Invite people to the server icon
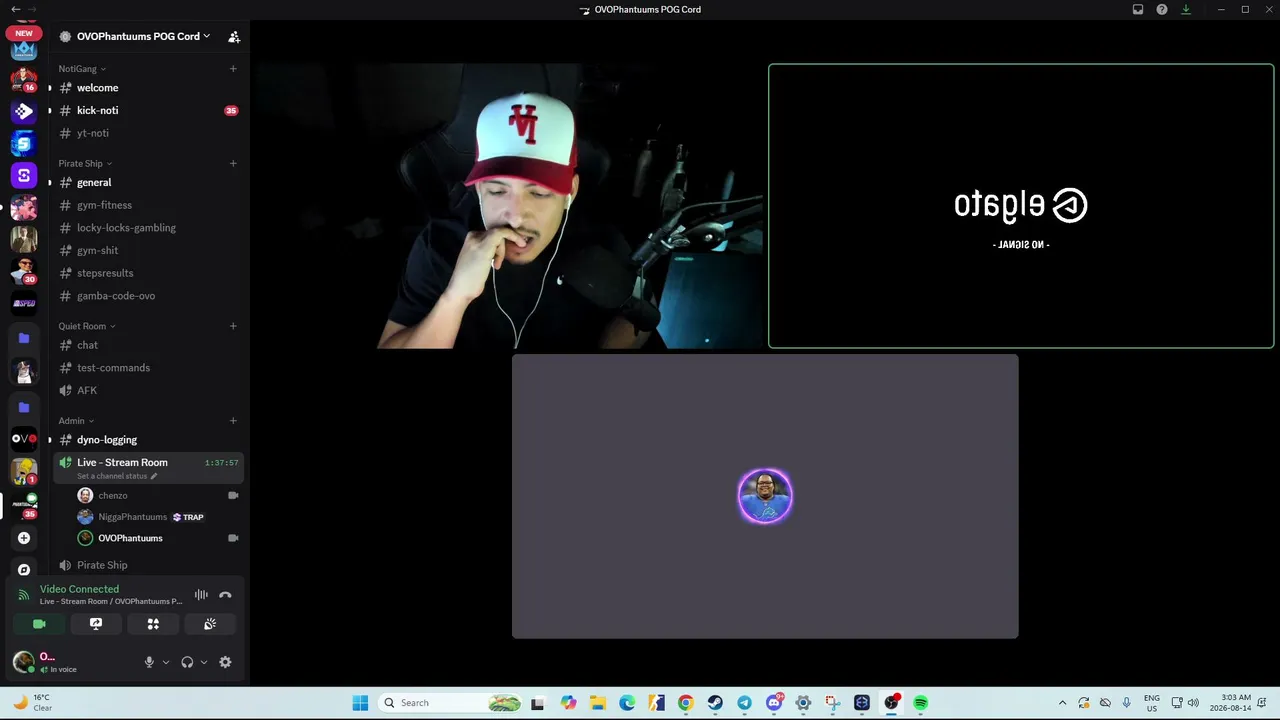The width and height of the screenshot is (1280, 720). tap(234, 36)
